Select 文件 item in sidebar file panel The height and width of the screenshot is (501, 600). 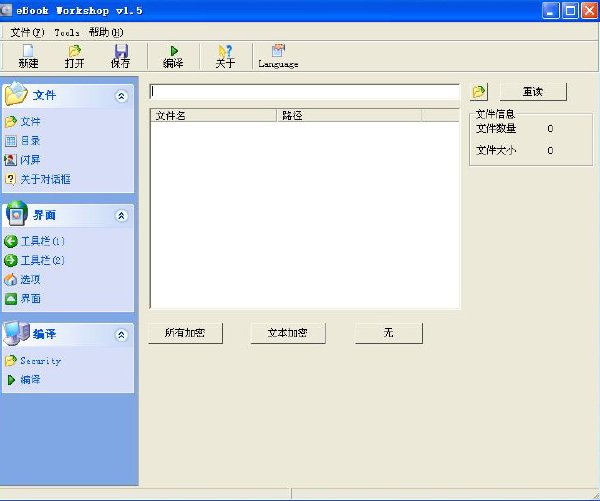[23, 122]
